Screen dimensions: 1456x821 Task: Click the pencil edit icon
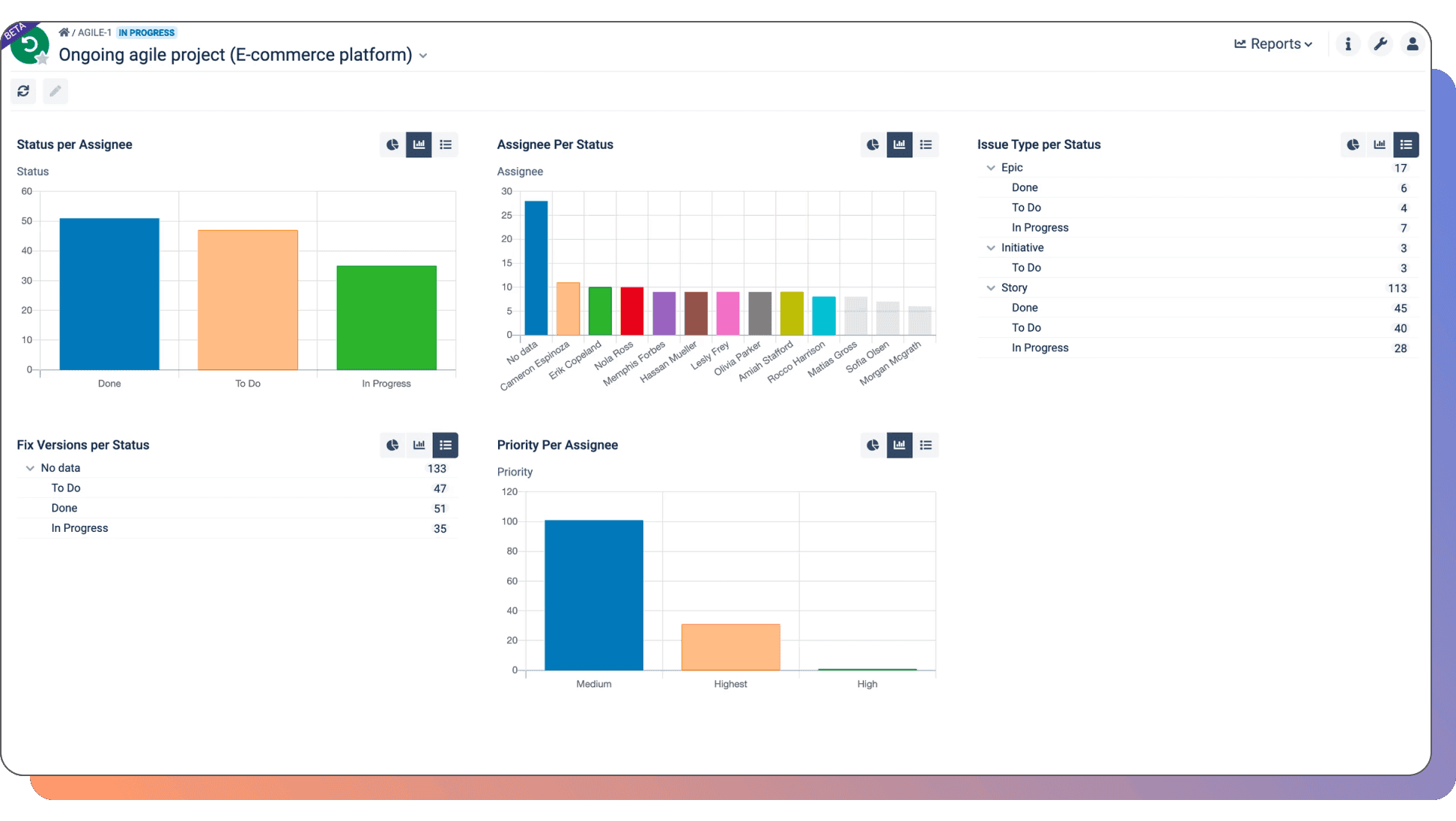[x=55, y=91]
